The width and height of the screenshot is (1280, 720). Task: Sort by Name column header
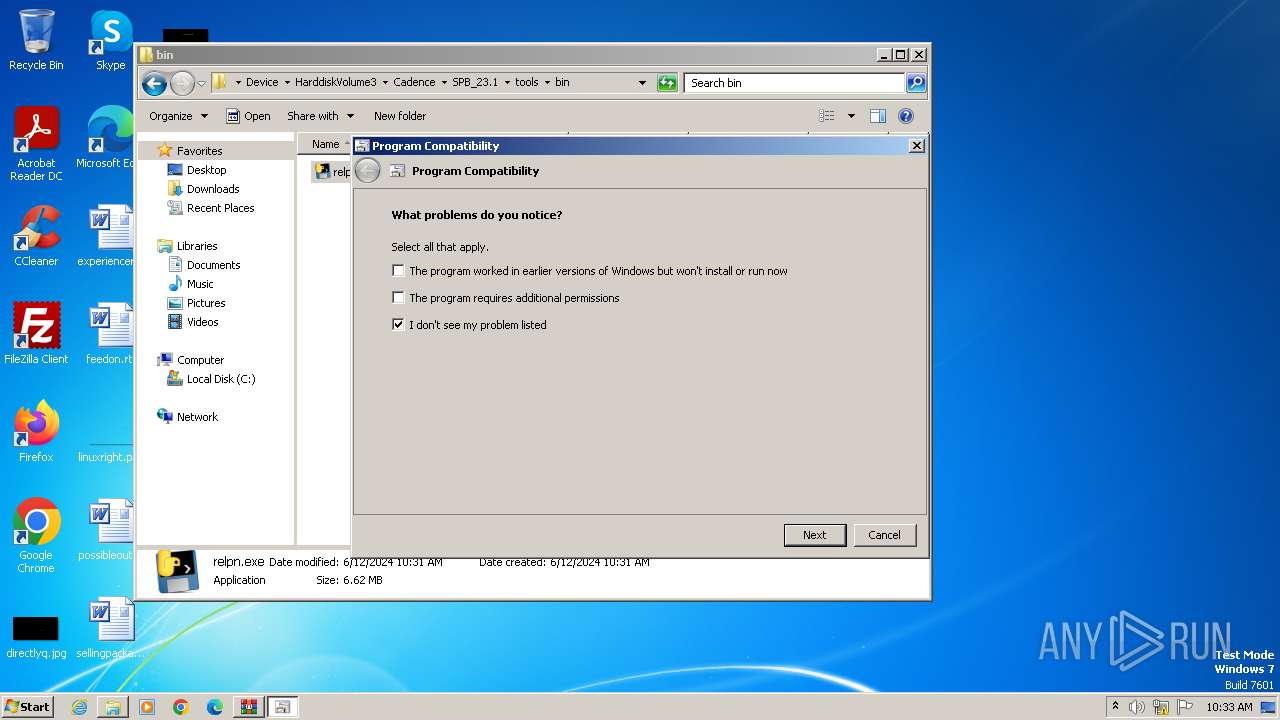325,144
